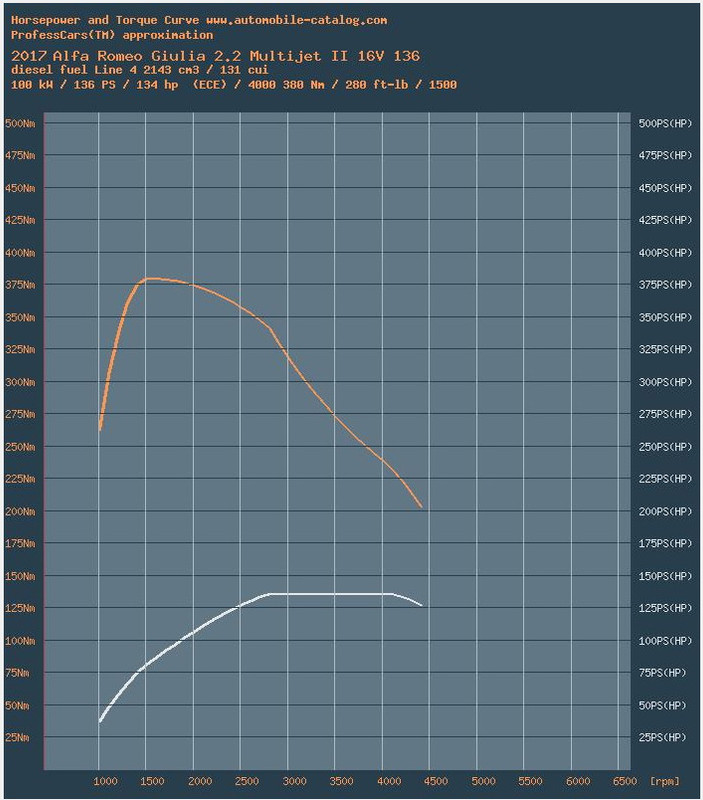Viewport: 703px width, 800px height.
Task: Click '2017 Alfa Romeo Giulia 2.2 Multijet' heading
Action: point(215,56)
